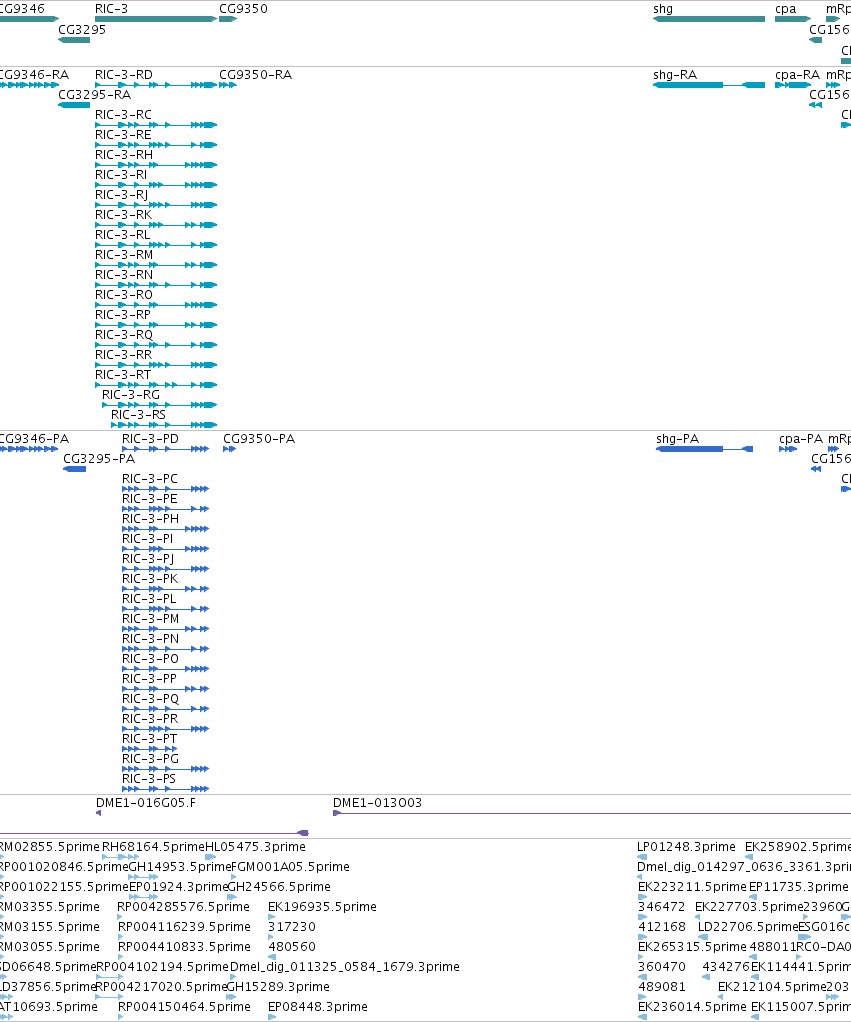The image size is (851, 1022).
Task: Select protein RIC-3-PT
Action: coord(150,748)
